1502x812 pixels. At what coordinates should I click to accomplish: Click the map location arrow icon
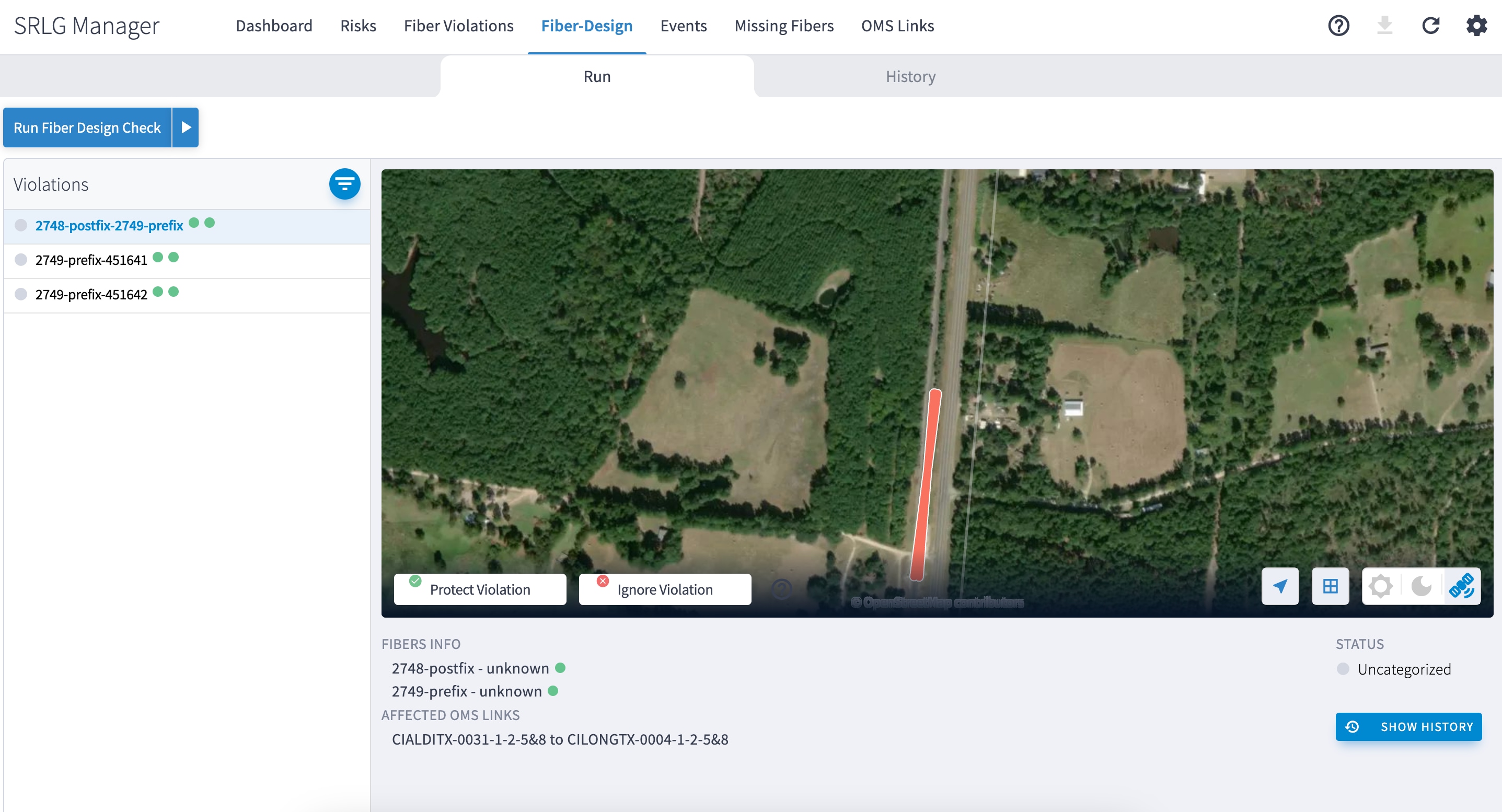[1280, 586]
